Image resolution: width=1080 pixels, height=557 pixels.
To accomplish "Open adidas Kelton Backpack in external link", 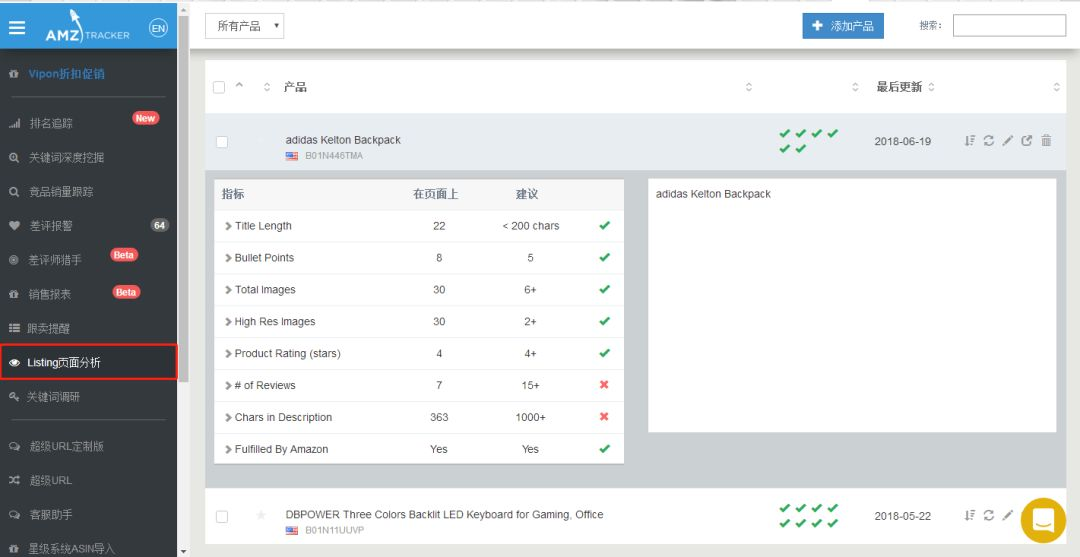I will [x=1027, y=140].
